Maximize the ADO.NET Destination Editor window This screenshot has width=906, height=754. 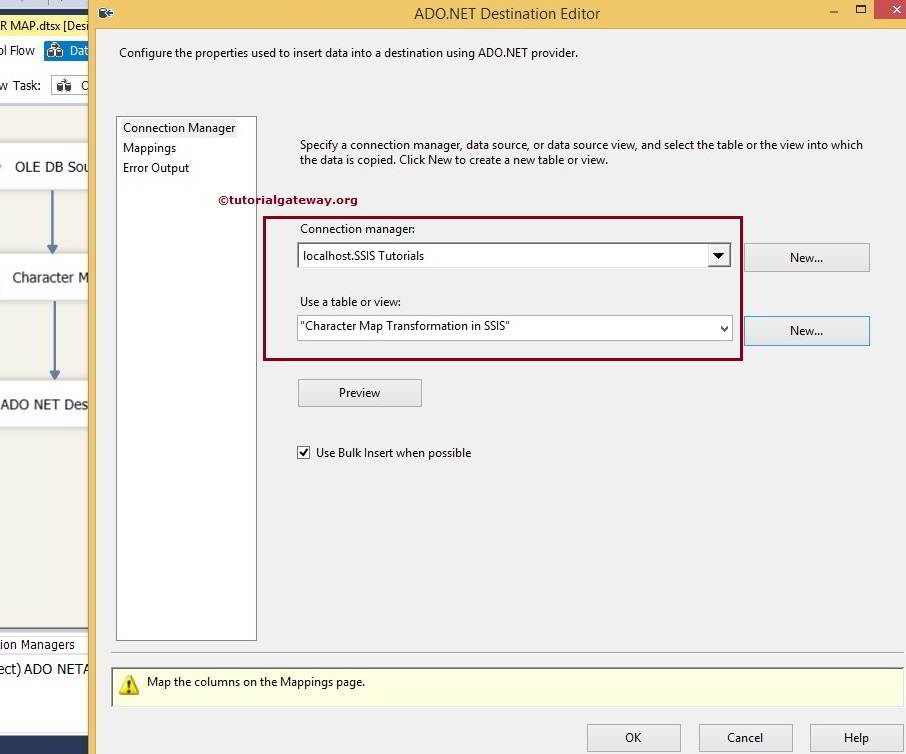(861, 10)
